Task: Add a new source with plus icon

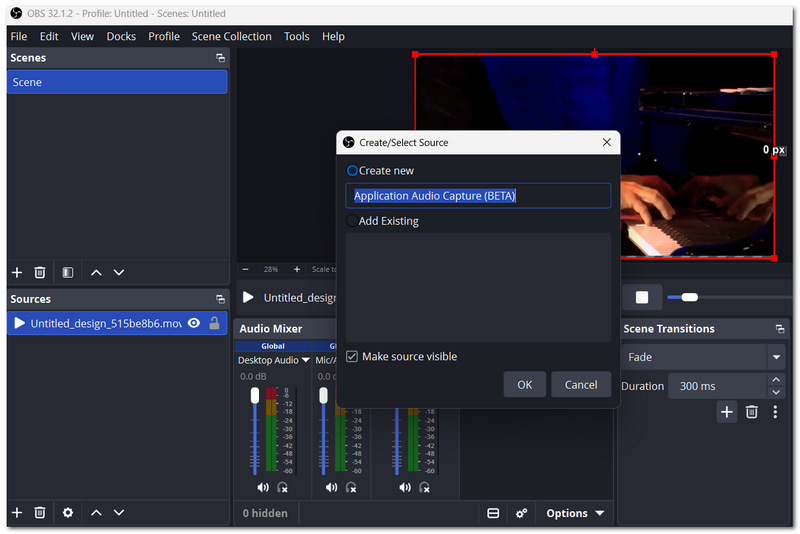Action: pyautogui.click(x=17, y=513)
